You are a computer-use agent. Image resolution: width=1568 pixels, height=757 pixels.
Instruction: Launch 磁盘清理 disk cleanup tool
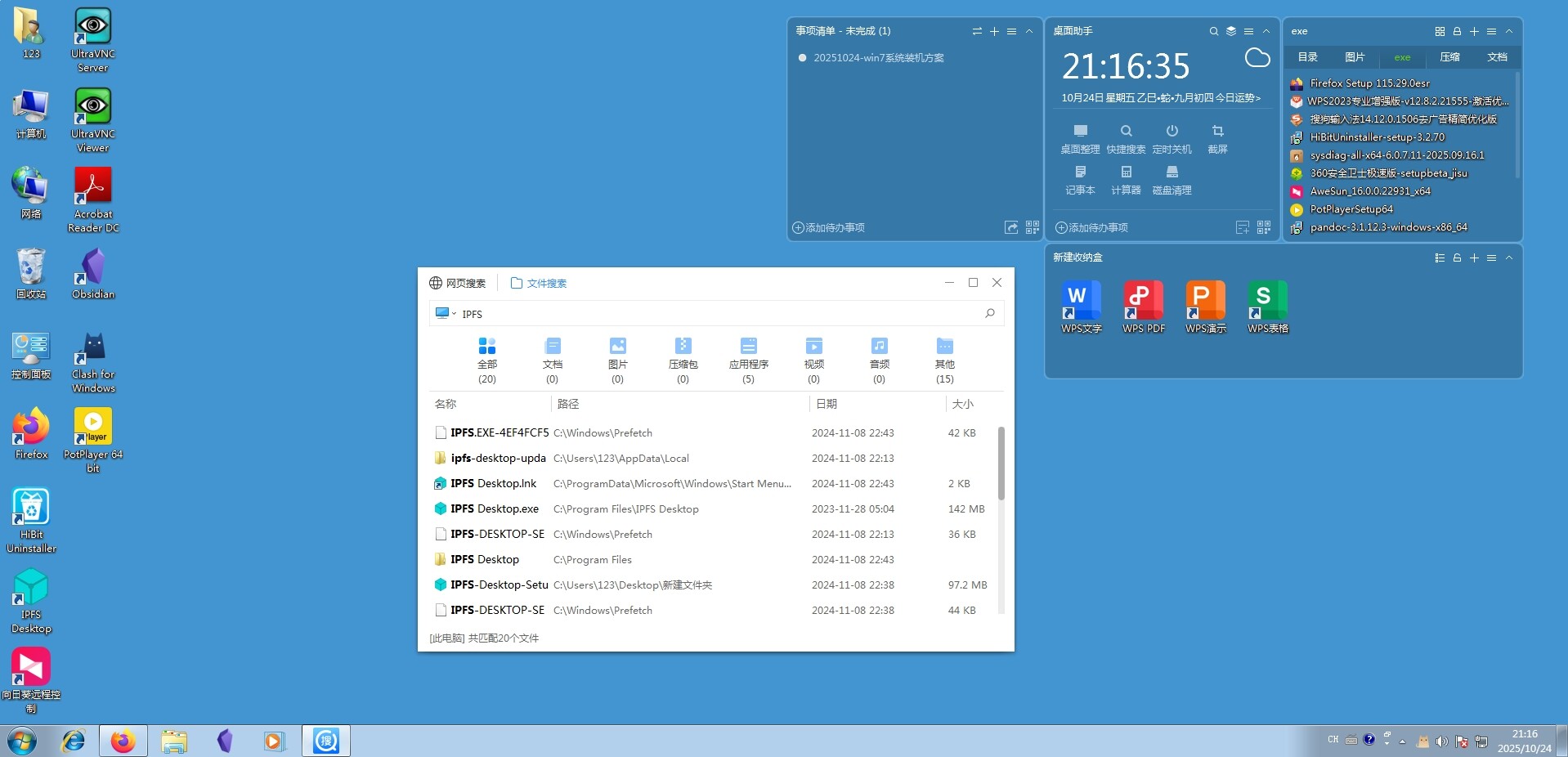click(1172, 178)
